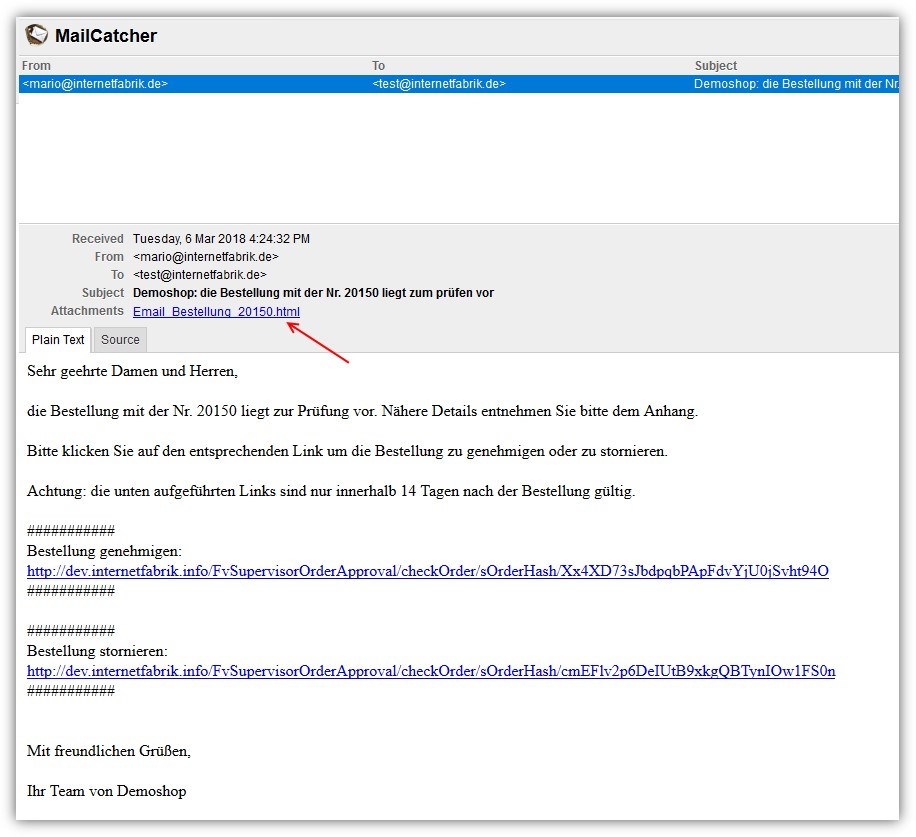Open the Email_Bestellung_20150.html attachment
Image resolution: width=916 pixels, height=837 pixels.
tap(216, 311)
